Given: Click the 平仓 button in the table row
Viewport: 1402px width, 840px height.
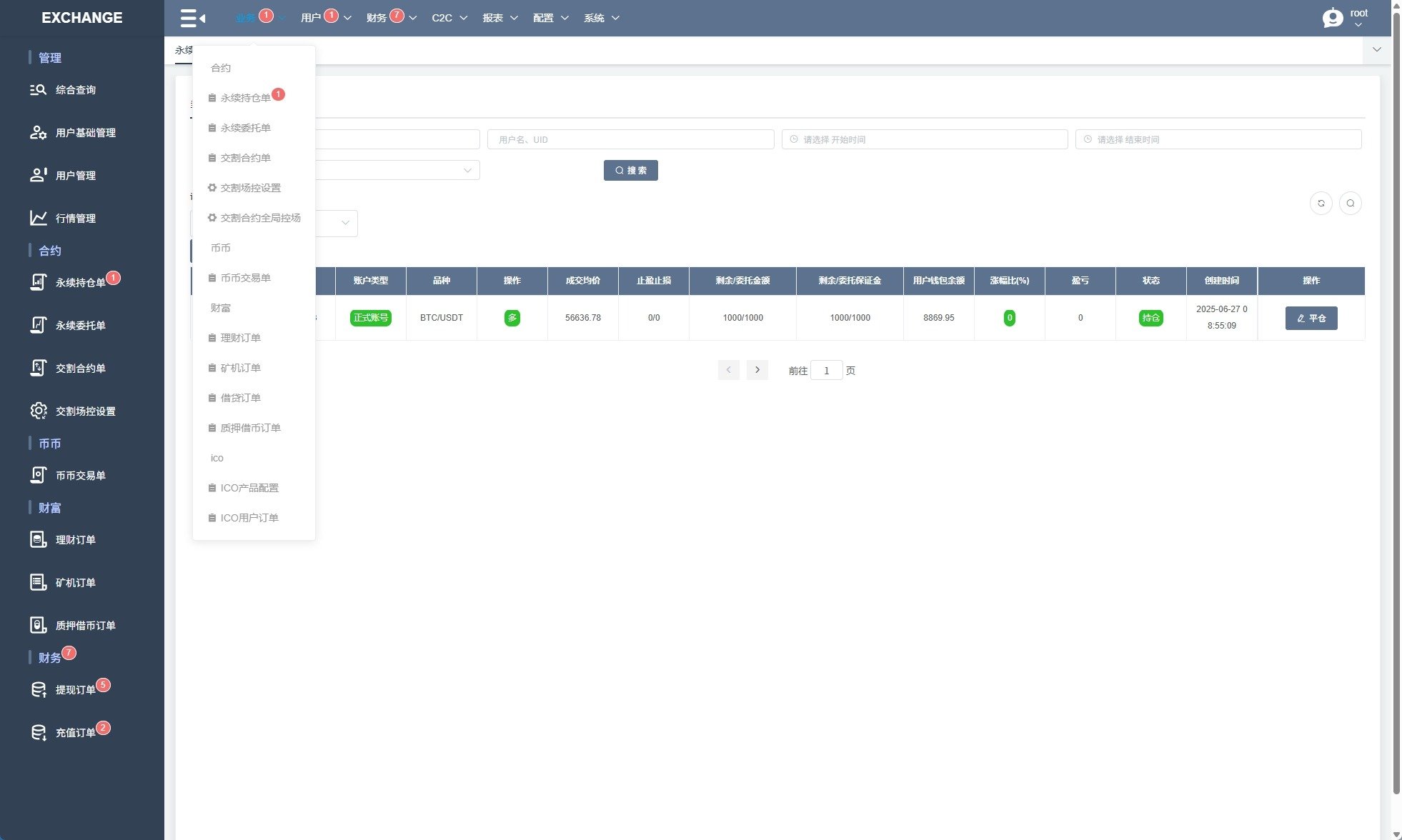Looking at the screenshot, I should [x=1311, y=318].
